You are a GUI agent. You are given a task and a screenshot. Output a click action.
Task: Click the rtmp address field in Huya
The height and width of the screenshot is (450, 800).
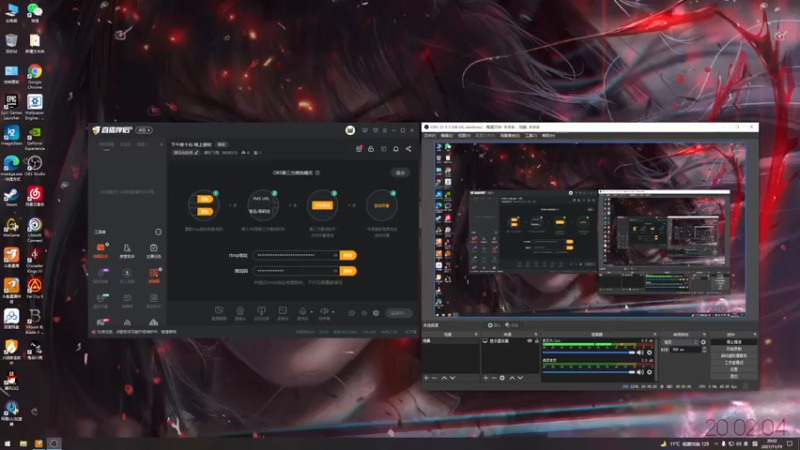pyautogui.click(x=296, y=255)
